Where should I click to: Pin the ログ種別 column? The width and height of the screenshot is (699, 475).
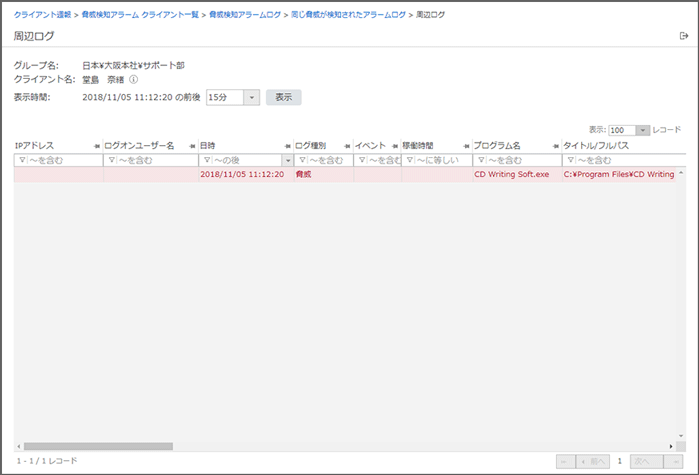coord(347,146)
